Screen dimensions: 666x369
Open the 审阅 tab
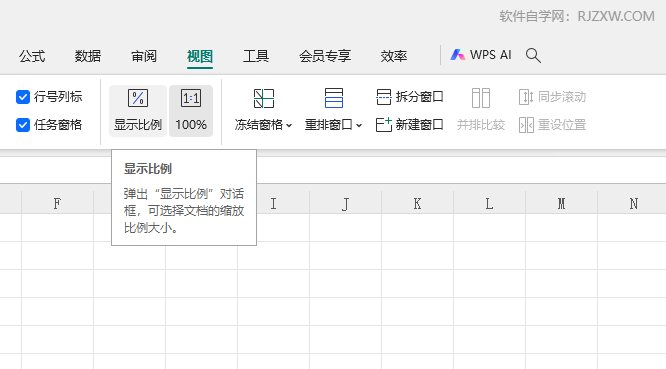click(x=144, y=56)
